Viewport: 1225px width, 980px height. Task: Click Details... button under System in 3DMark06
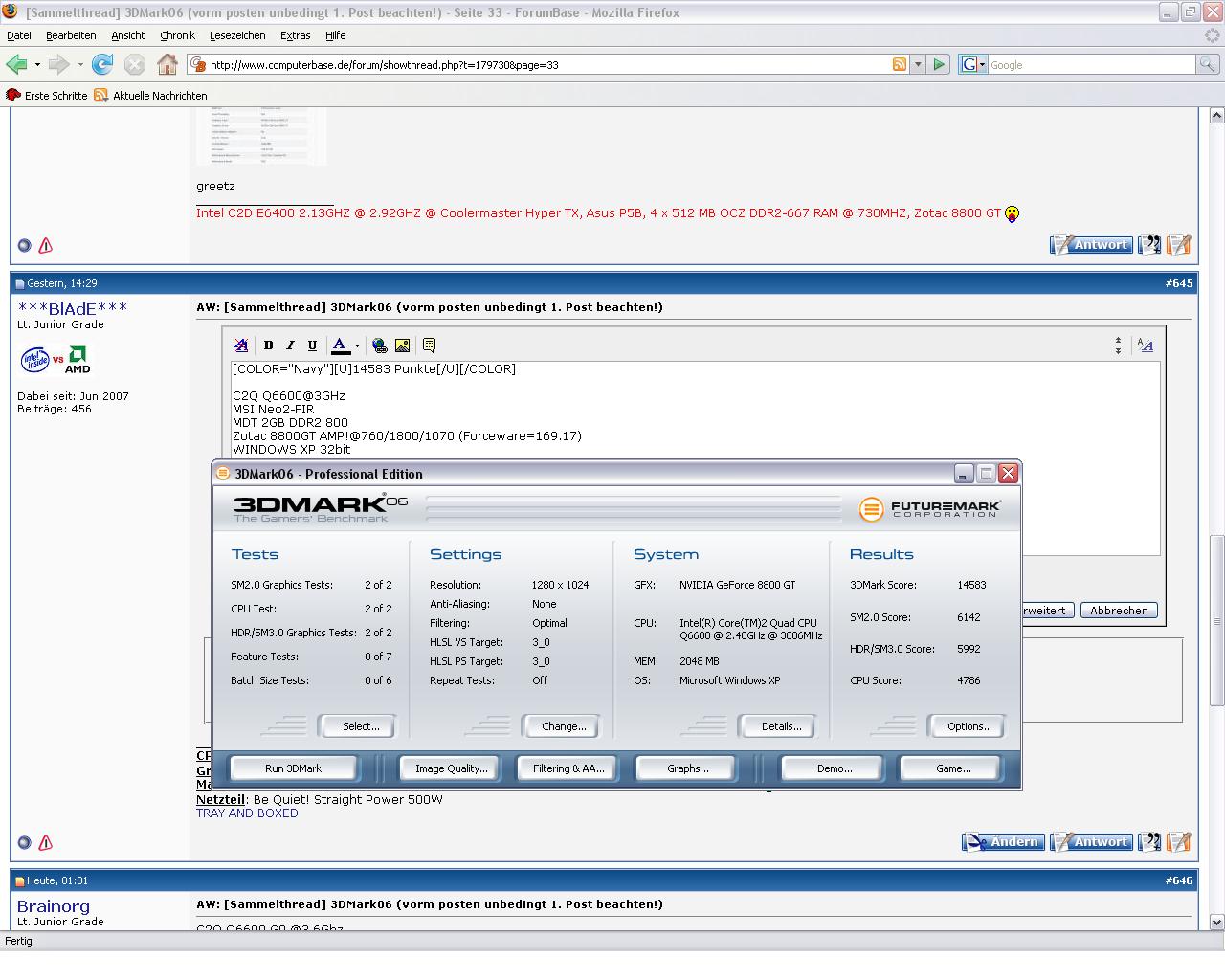[x=777, y=726]
